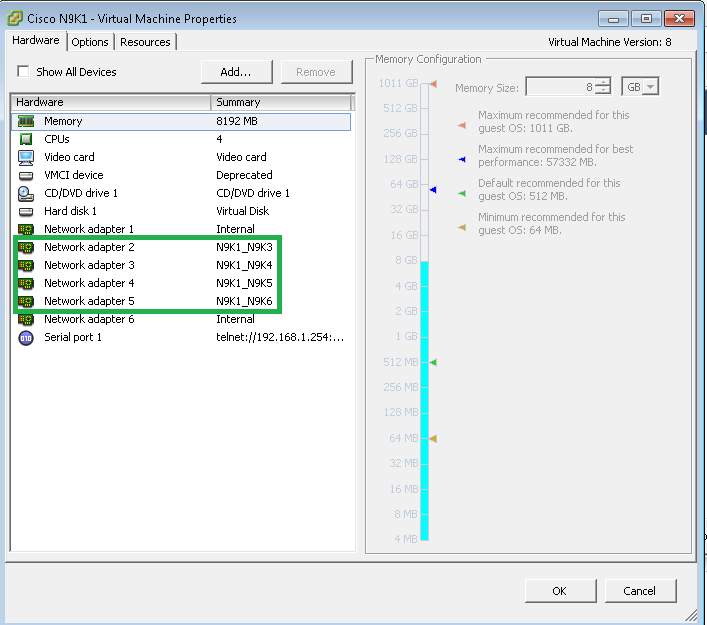This screenshot has width=707, height=625.
Task: Select the Network adapter 6 label
Action: pos(89,320)
